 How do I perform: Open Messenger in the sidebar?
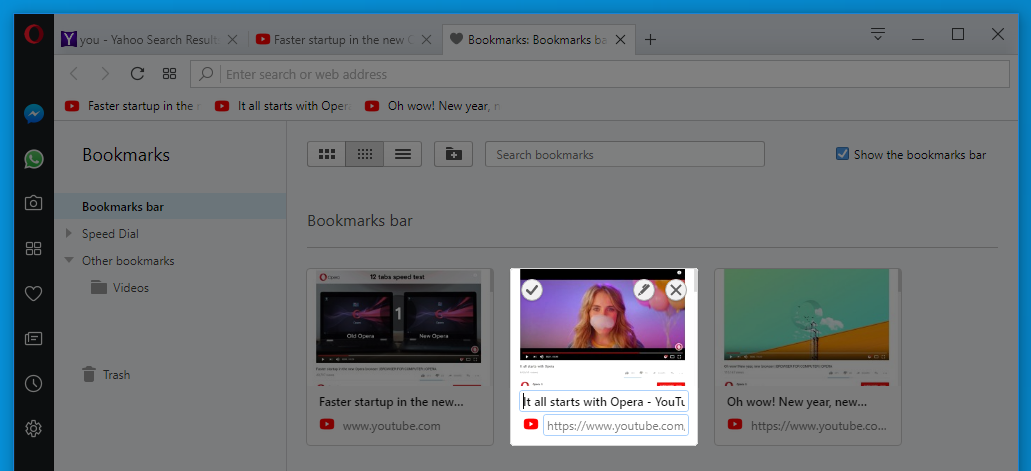(33, 114)
